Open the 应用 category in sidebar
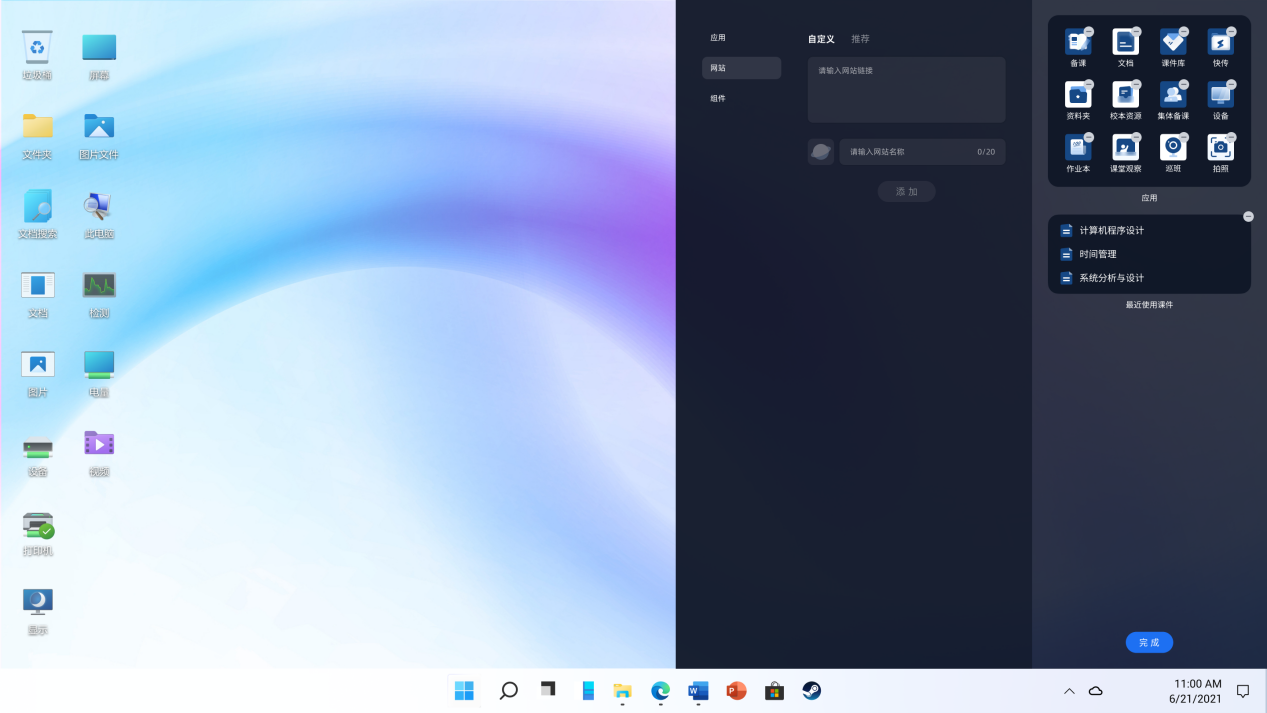This screenshot has height=713, width=1267. (x=718, y=38)
